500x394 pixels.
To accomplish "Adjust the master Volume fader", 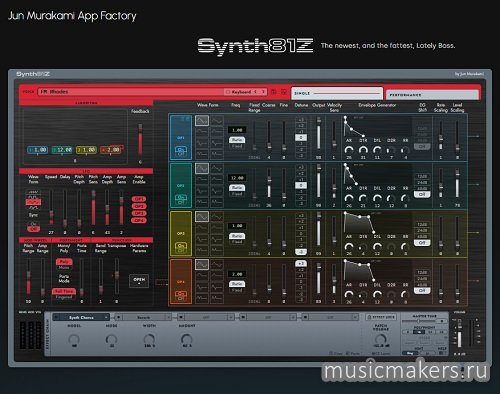I will click(459, 334).
